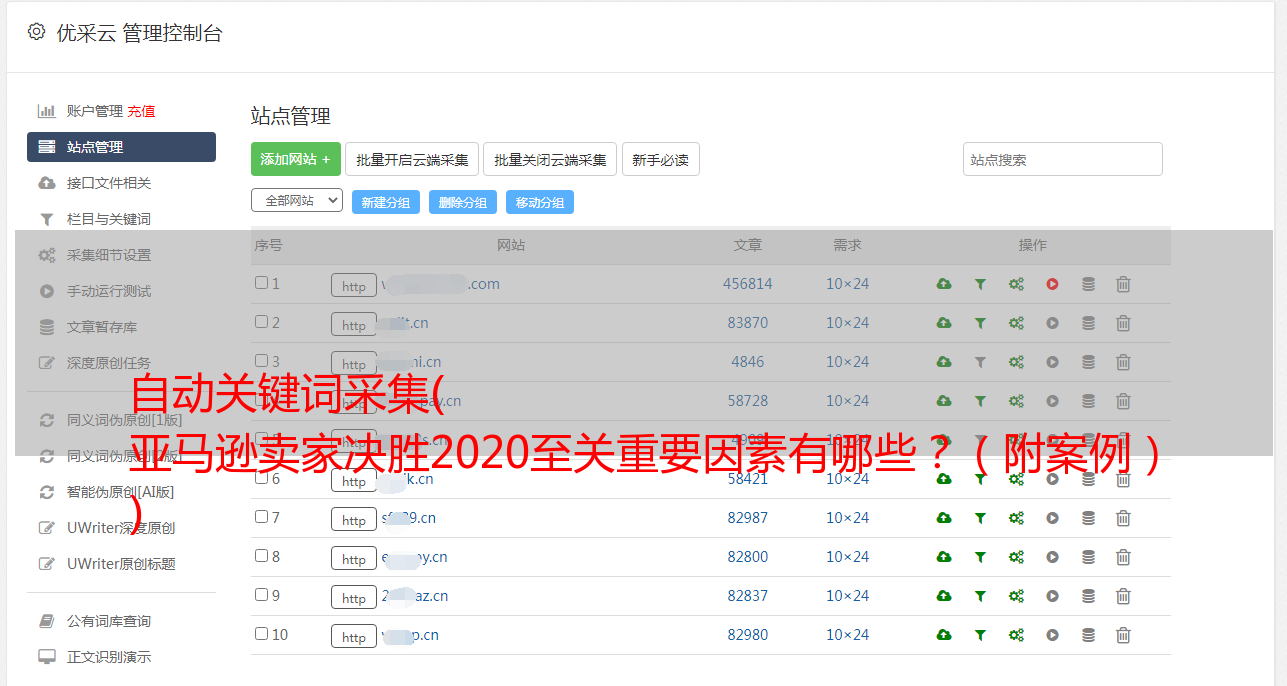
Task: Tick the checkbox for site row 7
Action: [261, 517]
